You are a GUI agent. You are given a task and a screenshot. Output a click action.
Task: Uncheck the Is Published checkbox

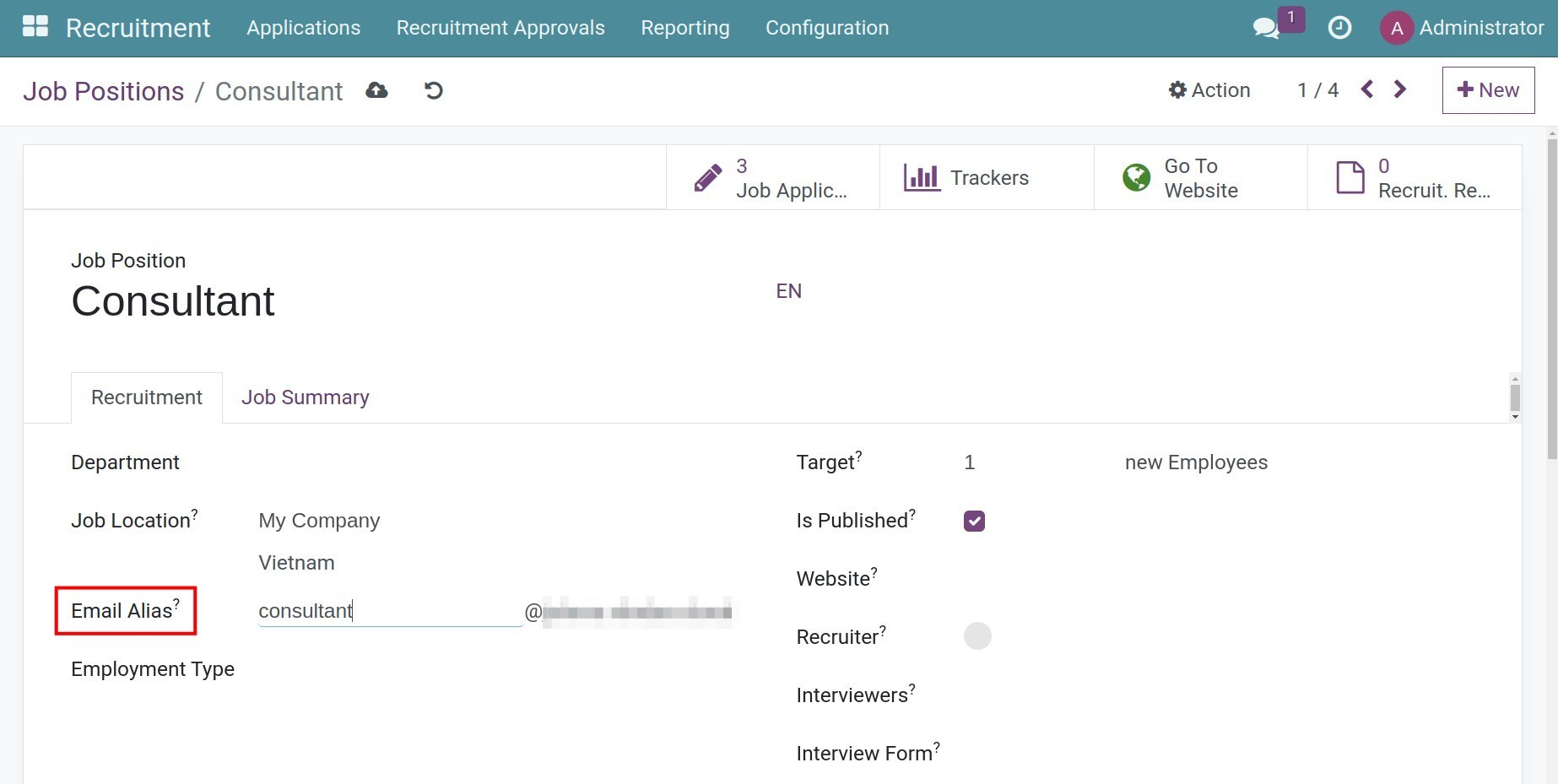pyautogui.click(x=974, y=521)
